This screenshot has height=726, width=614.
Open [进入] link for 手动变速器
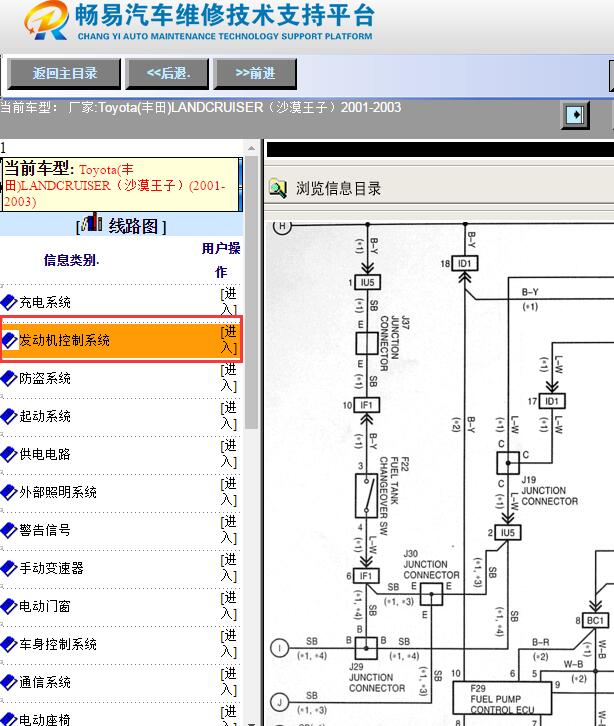click(229, 567)
